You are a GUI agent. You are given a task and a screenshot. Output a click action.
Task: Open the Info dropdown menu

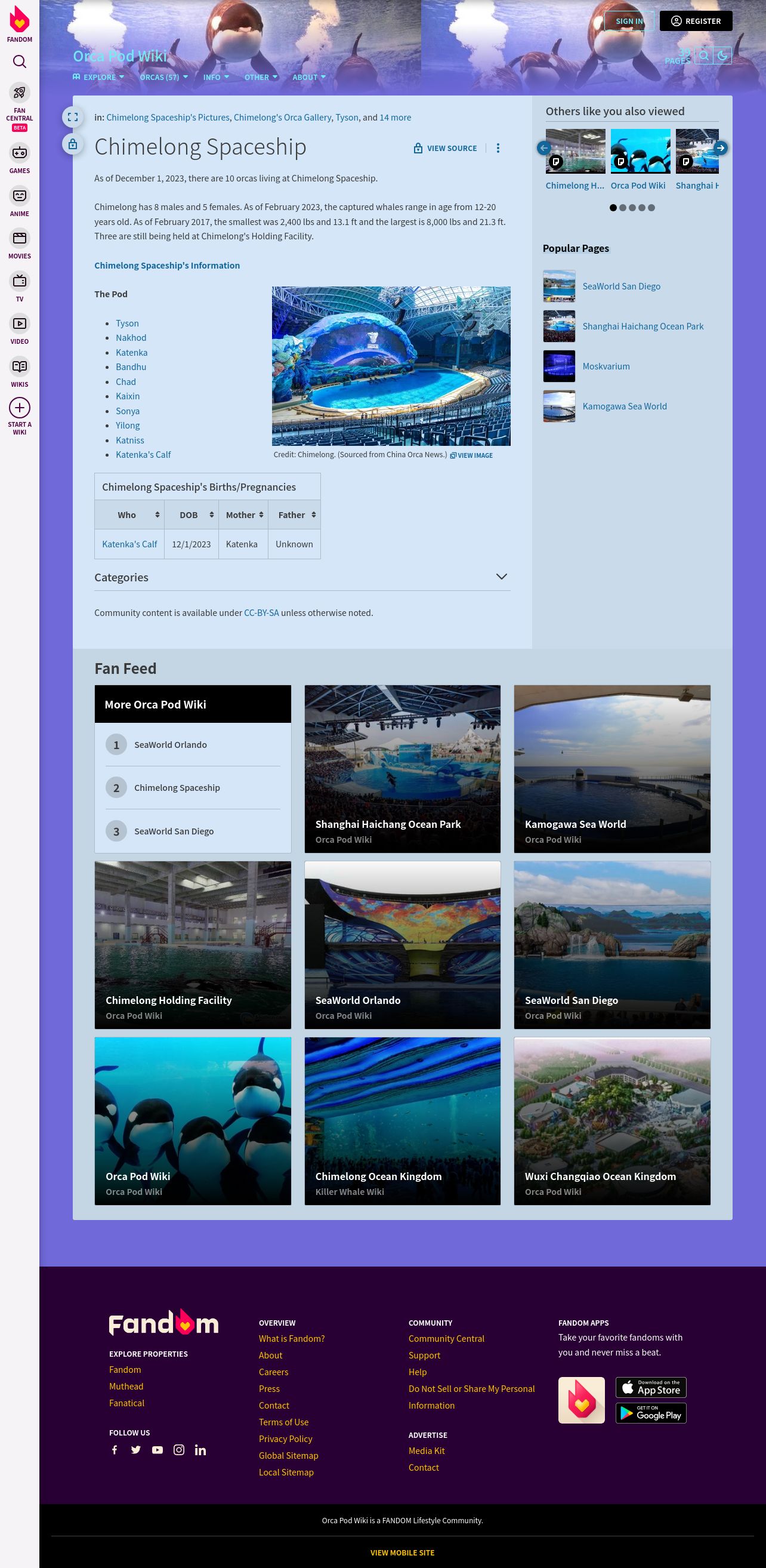pos(216,78)
